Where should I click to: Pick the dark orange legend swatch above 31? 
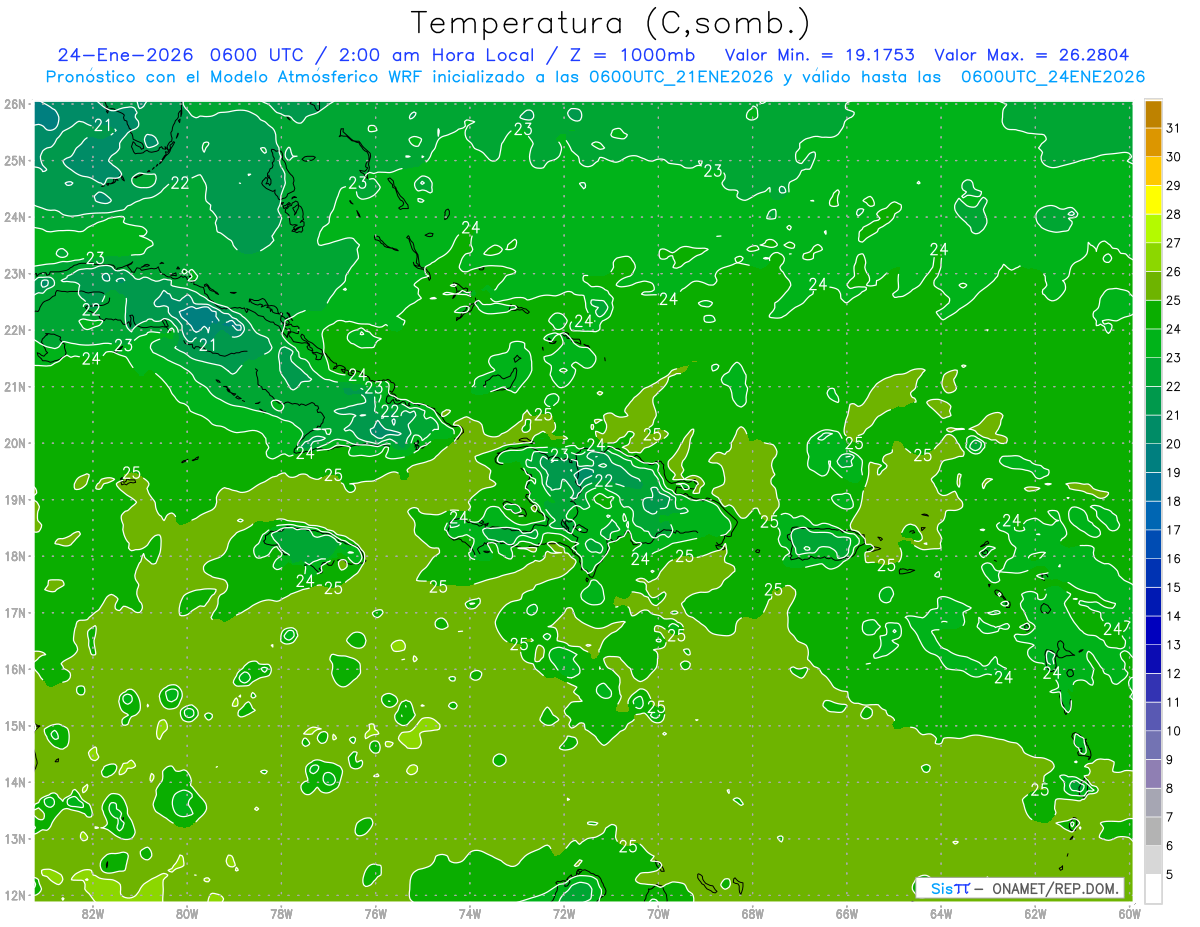click(1153, 113)
